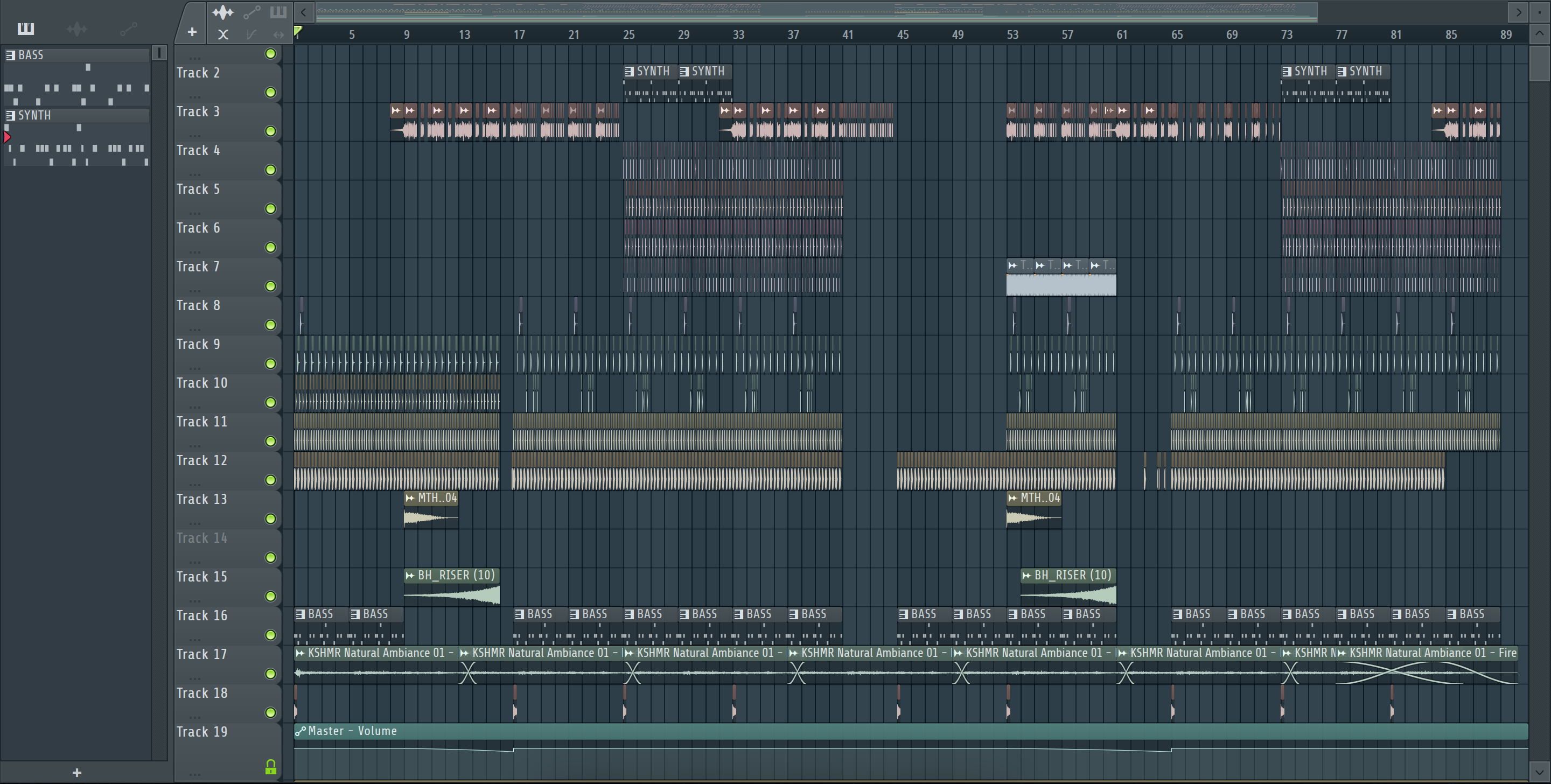Image resolution: width=1551 pixels, height=784 pixels.
Task: Click bar 25 on the timeline ruler
Action: [x=628, y=34]
